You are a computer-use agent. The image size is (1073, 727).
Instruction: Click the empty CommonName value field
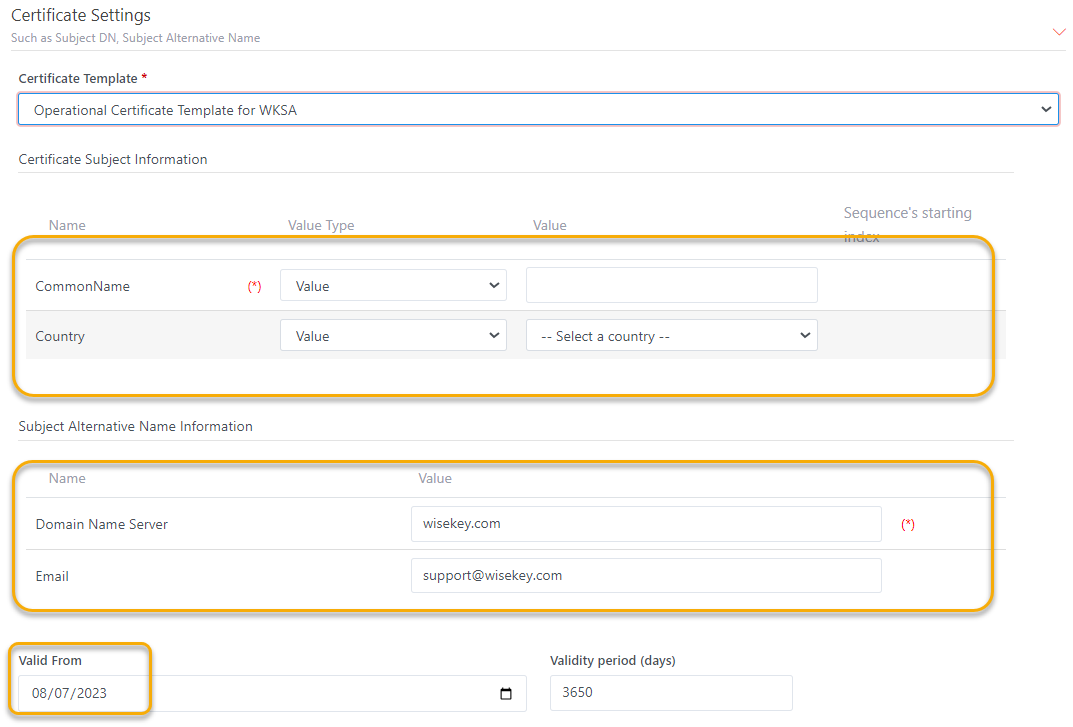[x=671, y=285]
